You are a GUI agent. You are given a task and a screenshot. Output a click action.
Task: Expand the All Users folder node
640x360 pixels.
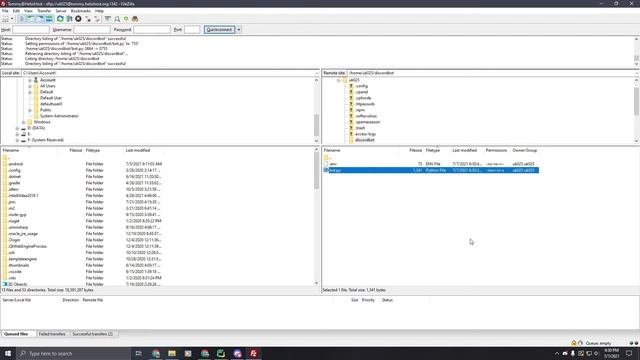click(30, 86)
